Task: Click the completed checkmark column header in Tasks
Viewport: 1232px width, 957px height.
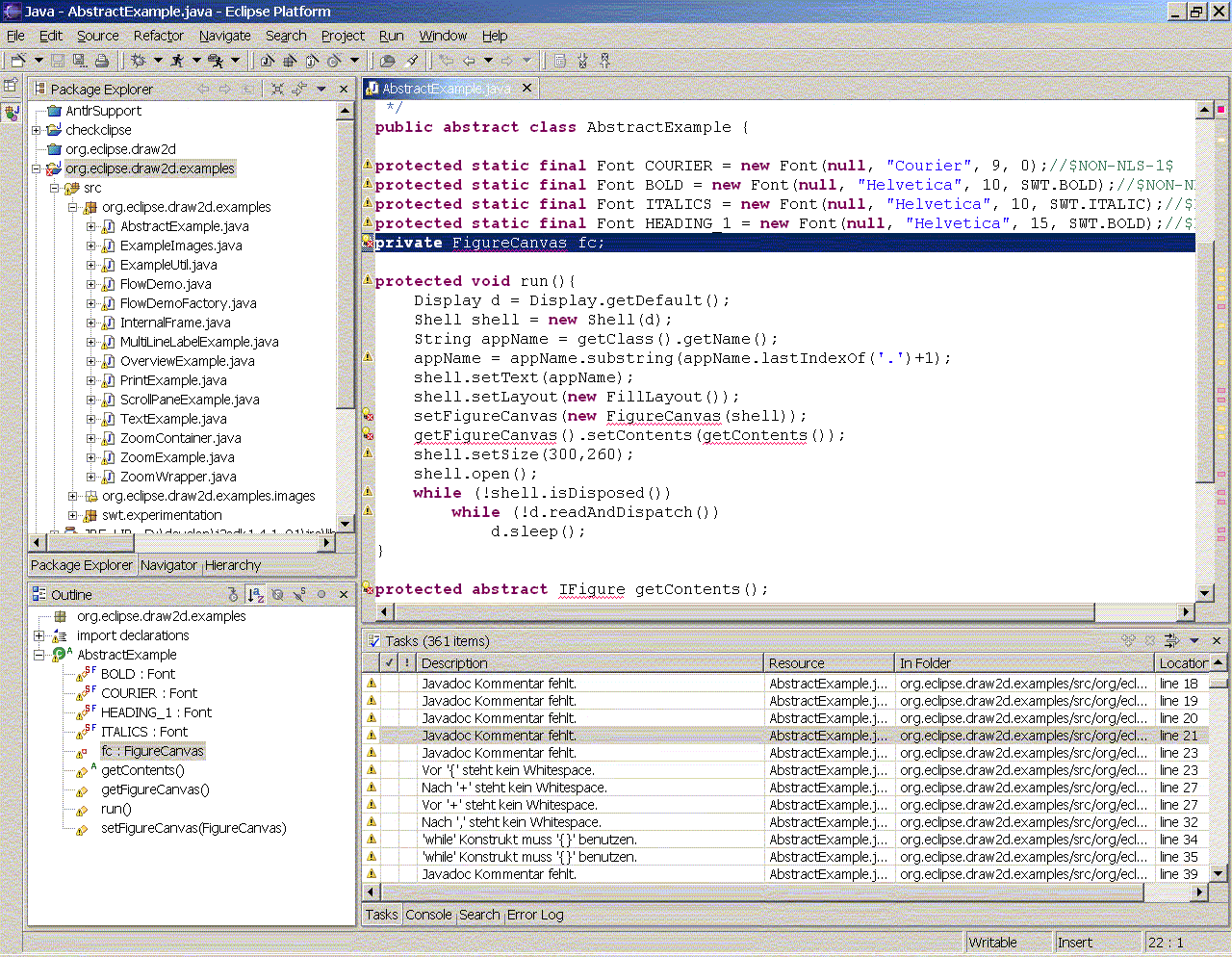Action: [389, 662]
